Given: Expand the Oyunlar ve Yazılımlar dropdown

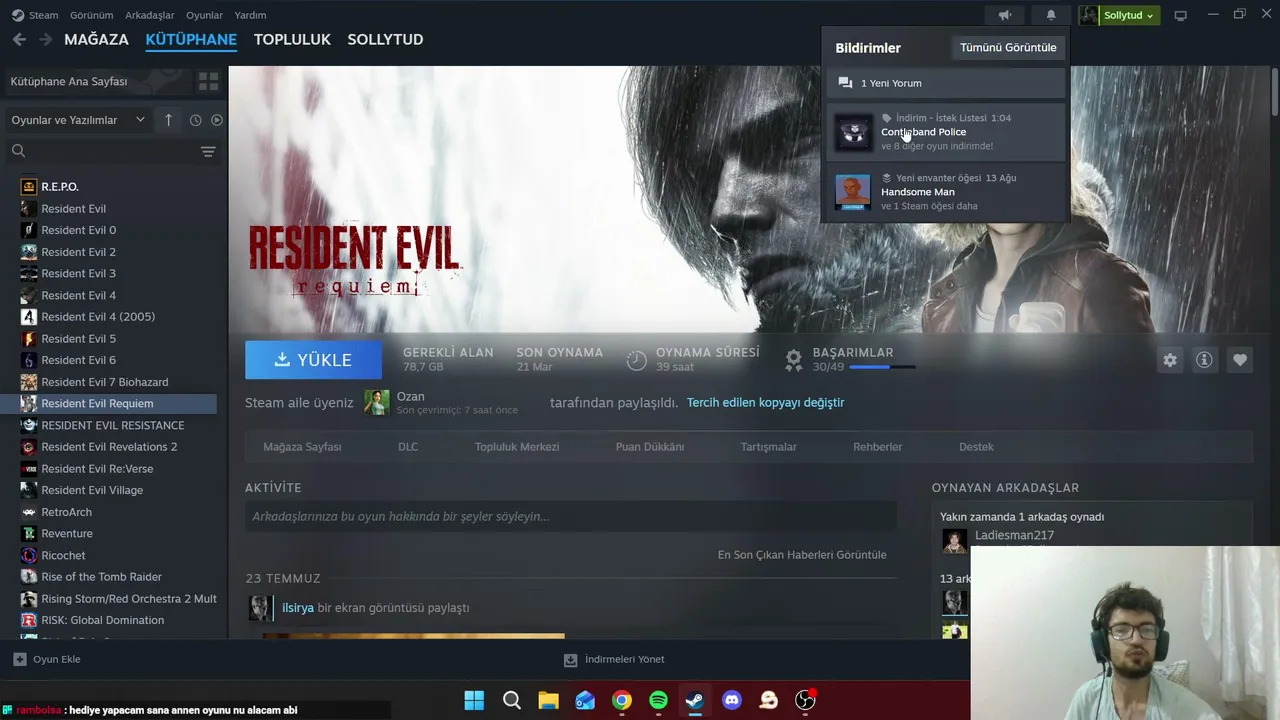Looking at the screenshot, I should [x=78, y=120].
